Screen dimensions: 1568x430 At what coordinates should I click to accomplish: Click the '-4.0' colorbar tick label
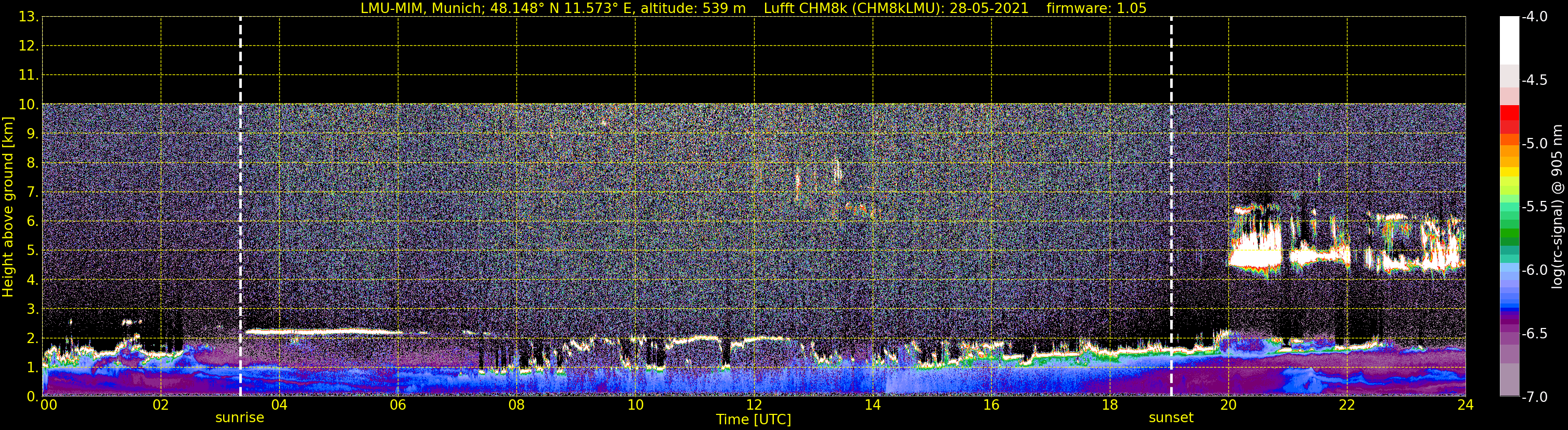[x=1535, y=17]
